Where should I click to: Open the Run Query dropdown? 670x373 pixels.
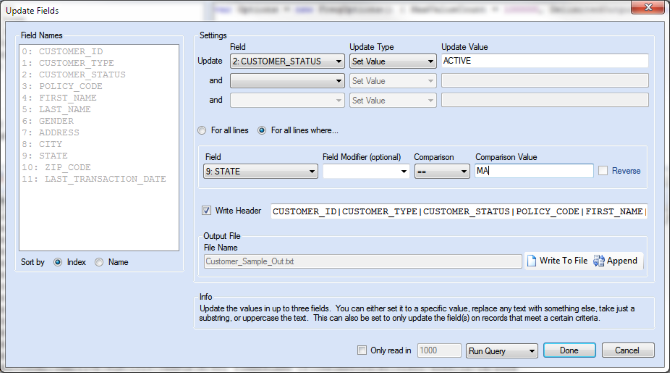tap(502, 351)
